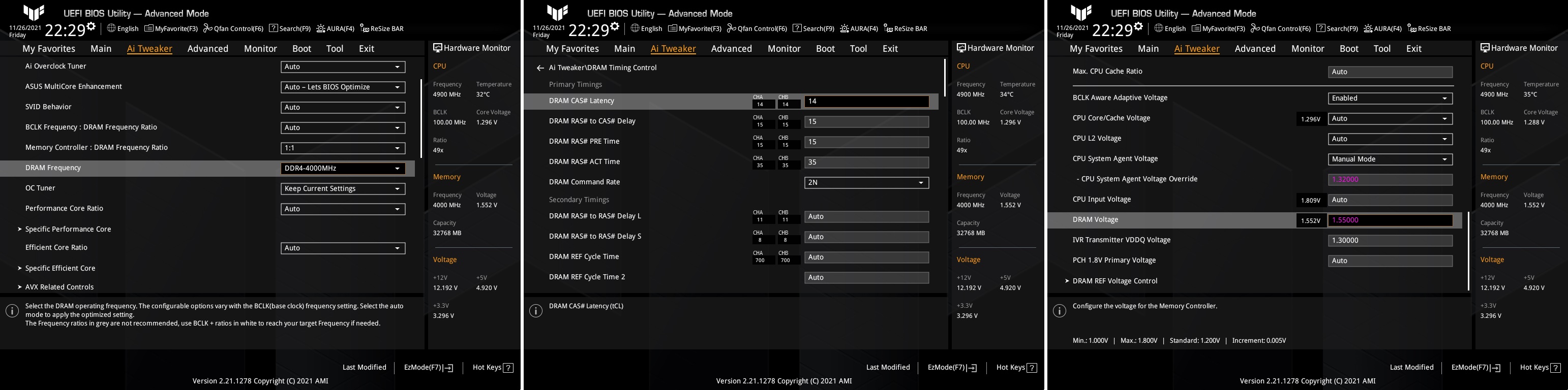Open AURA(F4) in the right BIOS panel
Image resolution: width=1568 pixels, height=390 pixels.
pyautogui.click(x=1382, y=28)
